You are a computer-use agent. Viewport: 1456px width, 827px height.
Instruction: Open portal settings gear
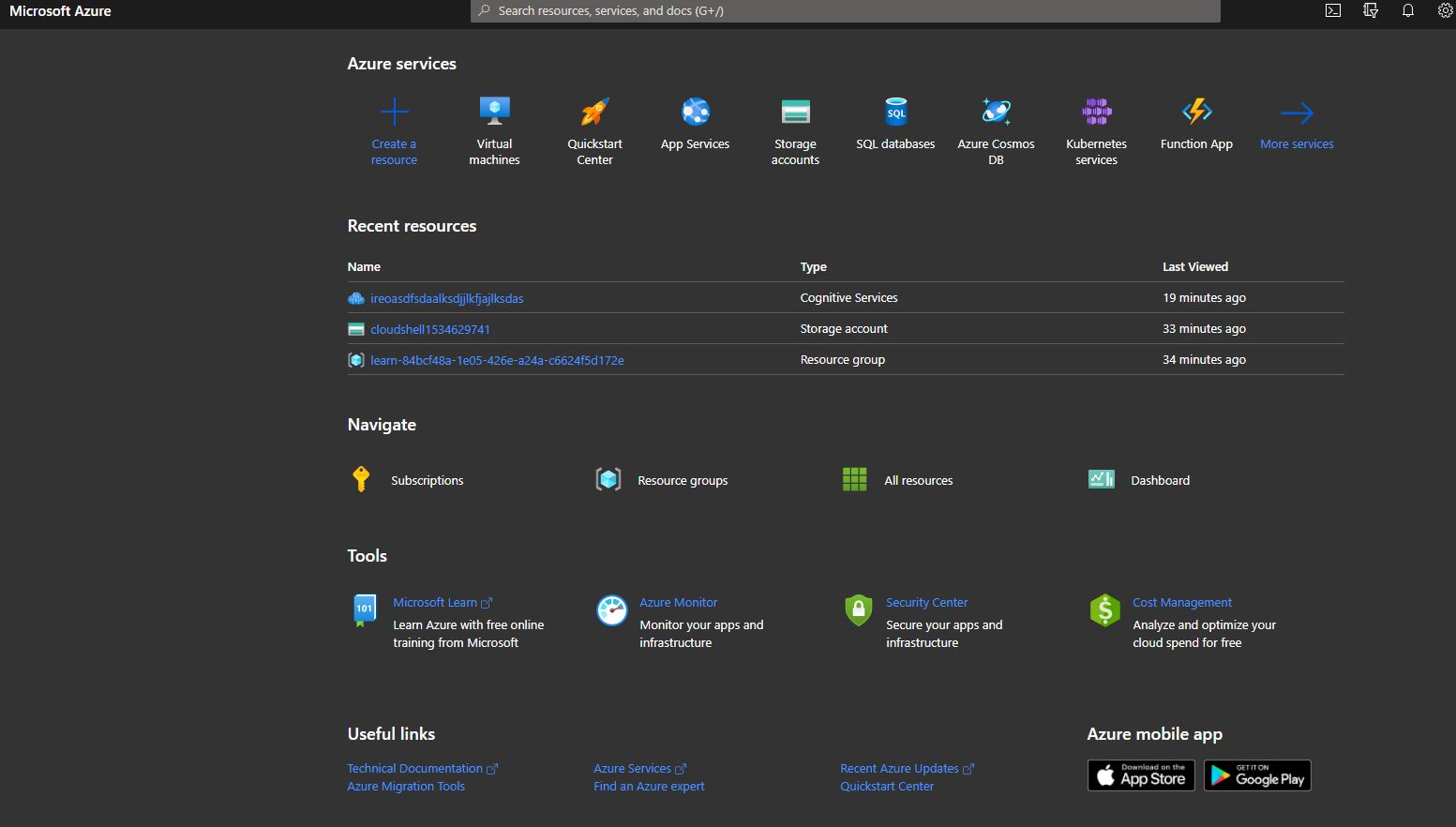[1445, 10]
